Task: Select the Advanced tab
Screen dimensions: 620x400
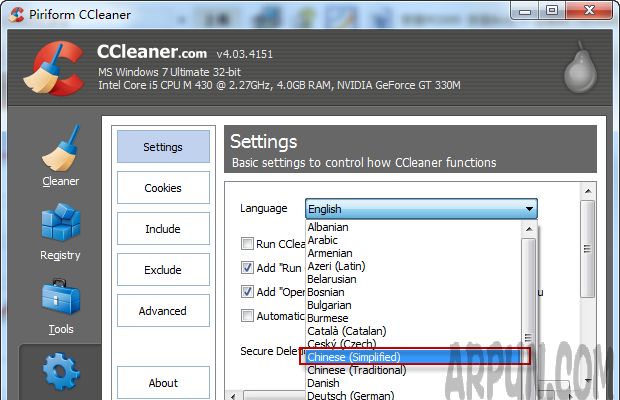Action: point(163,311)
